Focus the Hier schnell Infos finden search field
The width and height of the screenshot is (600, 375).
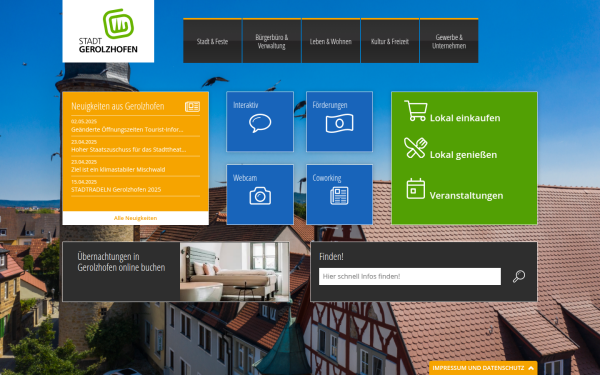pyautogui.click(x=410, y=276)
